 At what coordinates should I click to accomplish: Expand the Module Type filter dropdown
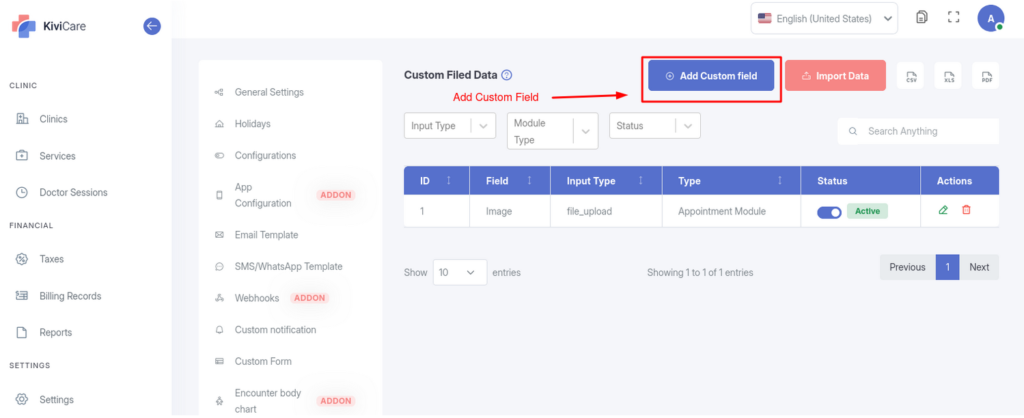tap(551, 131)
